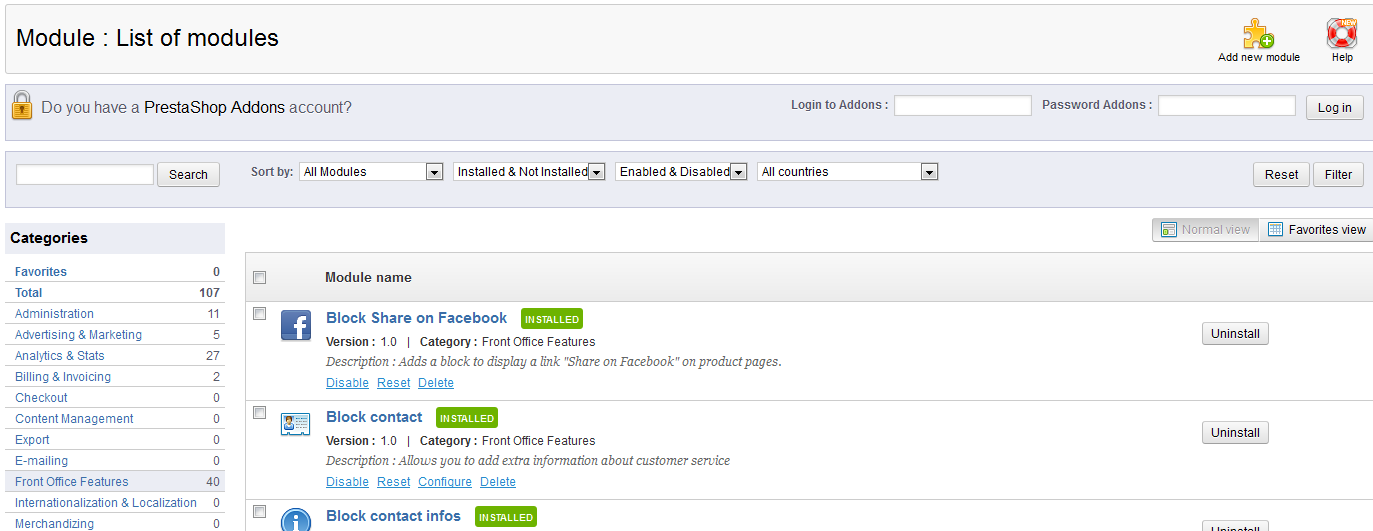Screen dimensions: 1373x531
Task: Select Front Office Features category
Action: click(71, 482)
